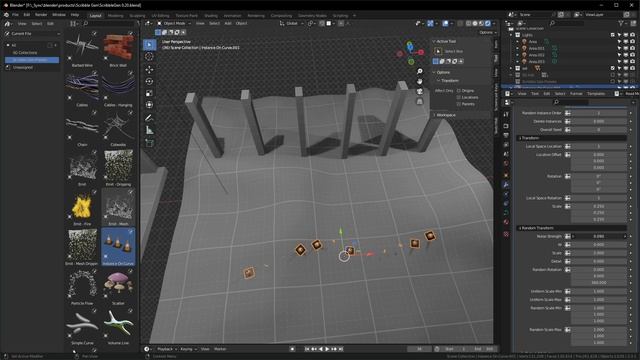Click the Blender logo menu icon

tap(6, 15)
